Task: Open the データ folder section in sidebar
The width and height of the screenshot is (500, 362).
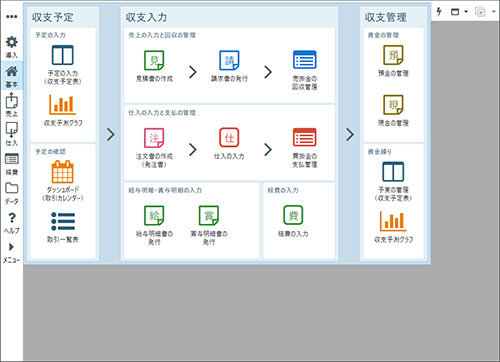Action: point(12,193)
